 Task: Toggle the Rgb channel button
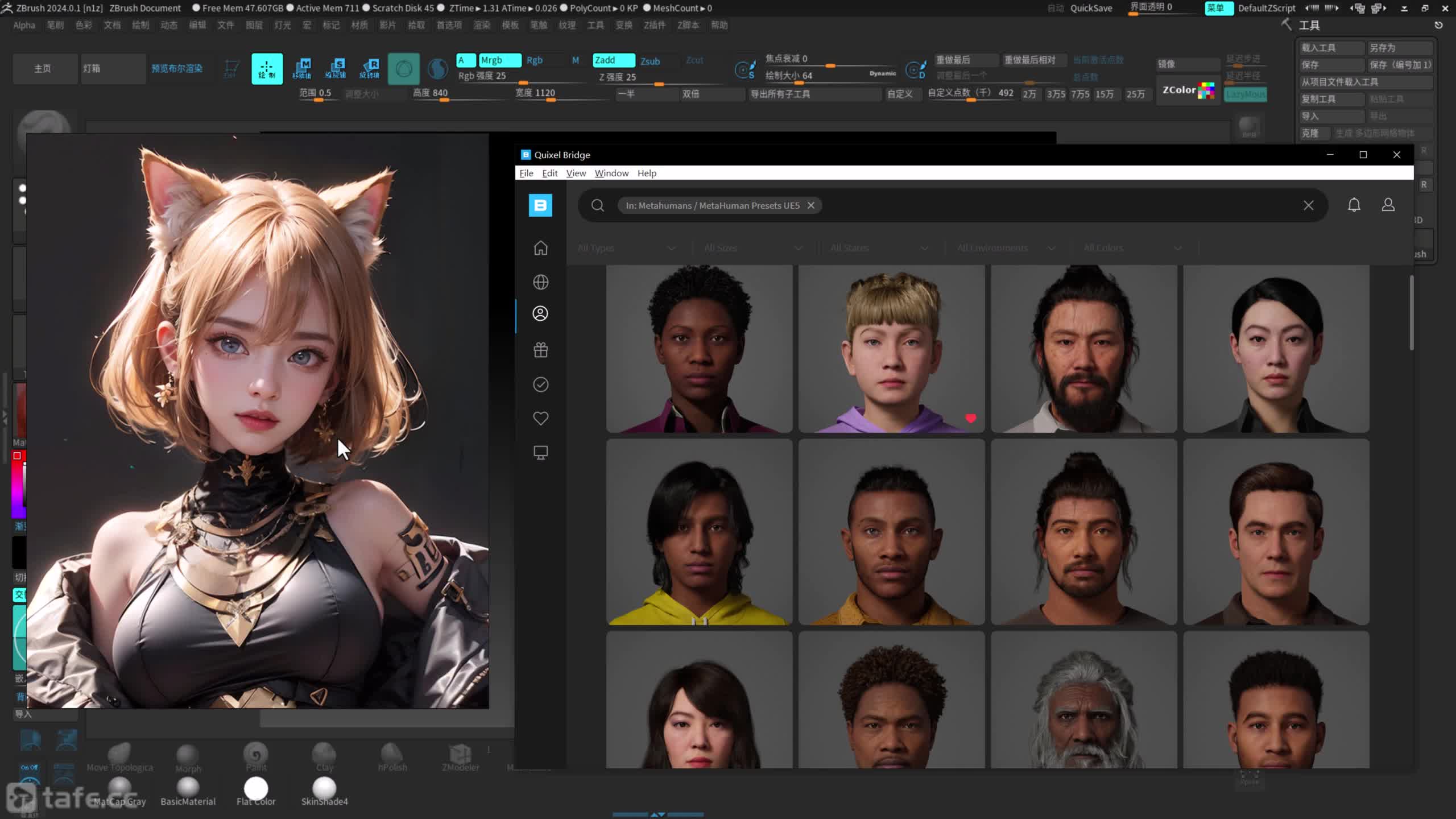[x=535, y=60]
